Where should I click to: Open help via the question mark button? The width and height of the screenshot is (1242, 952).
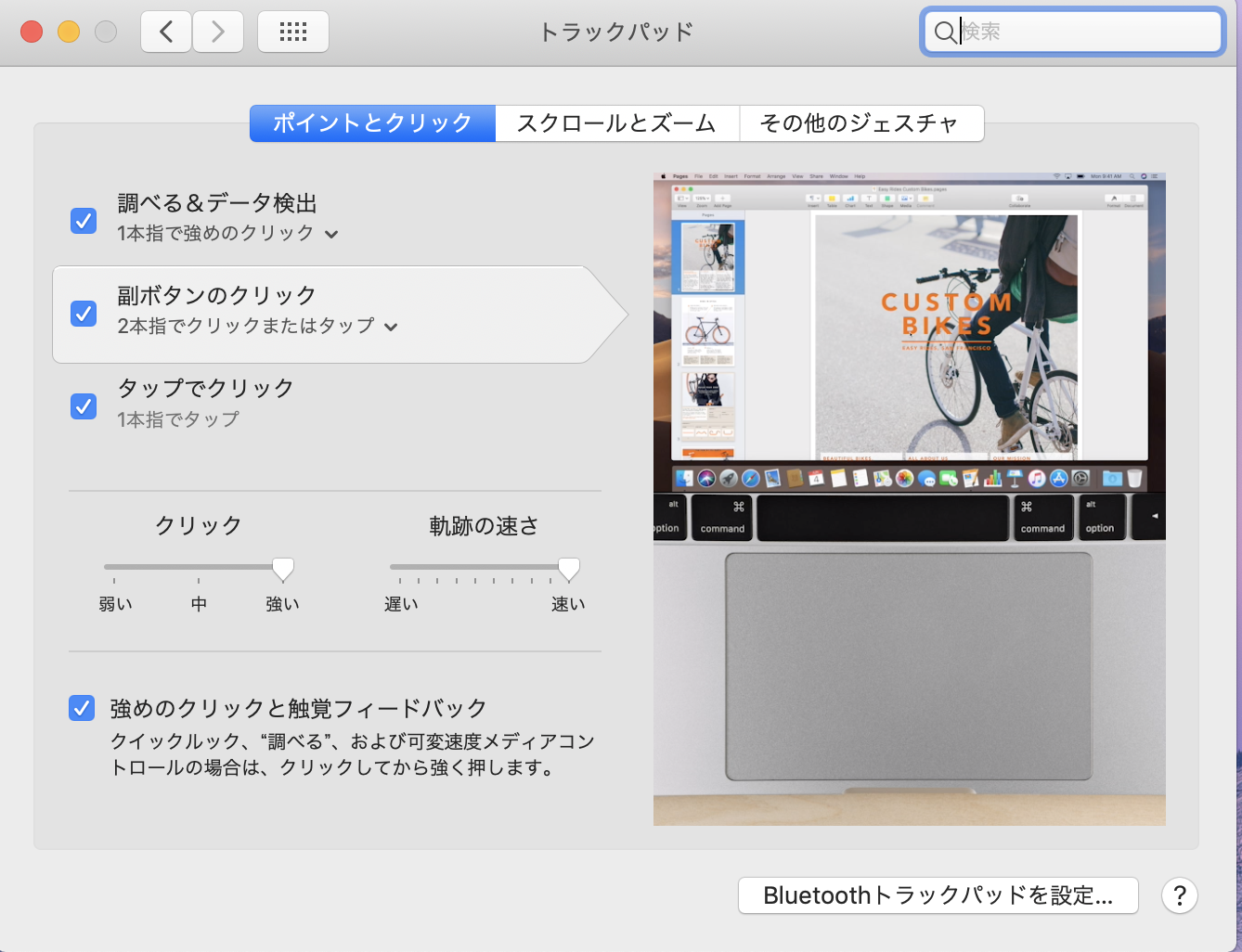tap(1179, 894)
